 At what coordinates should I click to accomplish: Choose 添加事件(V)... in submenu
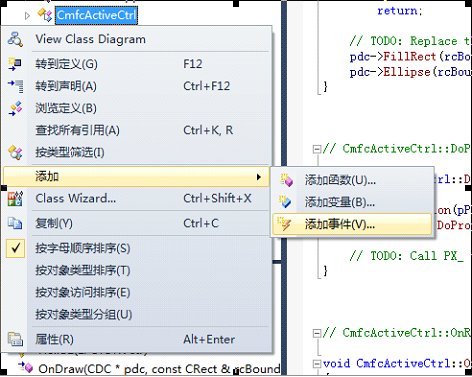pyautogui.click(x=352, y=224)
